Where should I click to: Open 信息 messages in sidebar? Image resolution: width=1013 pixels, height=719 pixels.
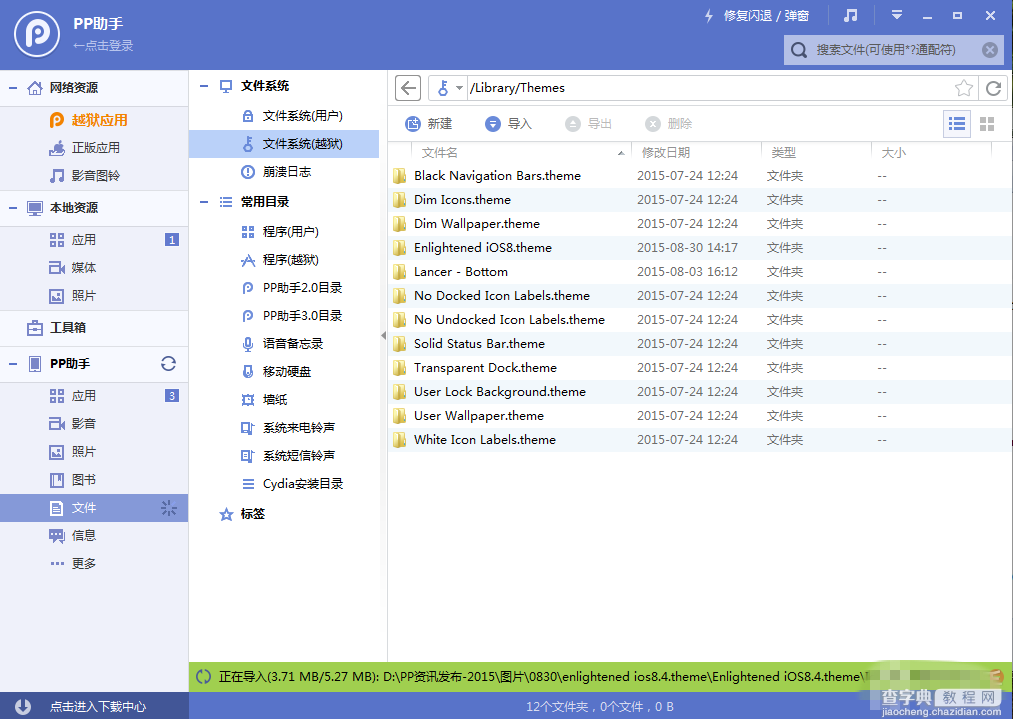(94, 536)
